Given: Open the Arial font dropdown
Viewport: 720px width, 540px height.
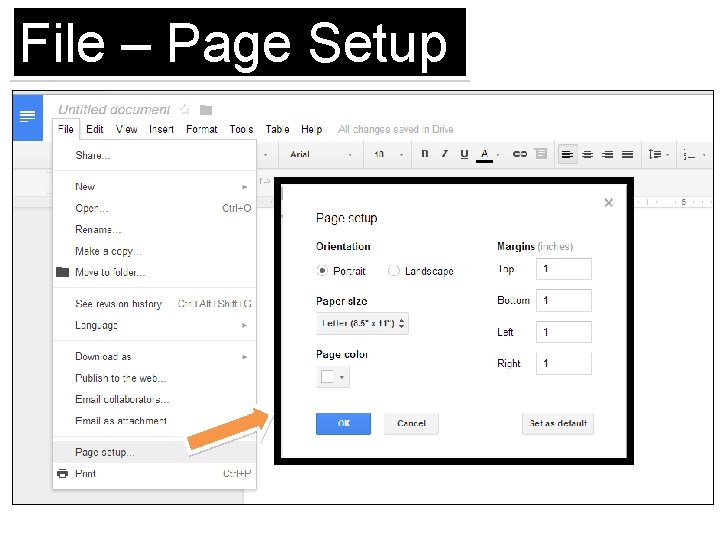Looking at the screenshot, I should [321, 154].
